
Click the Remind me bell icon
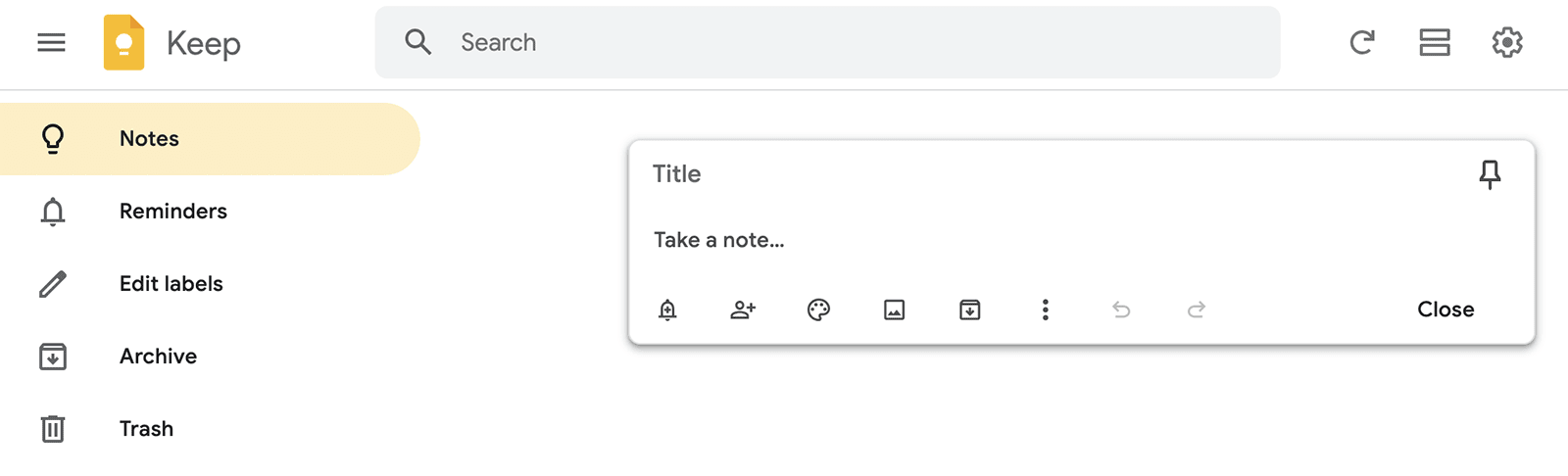[667, 310]
